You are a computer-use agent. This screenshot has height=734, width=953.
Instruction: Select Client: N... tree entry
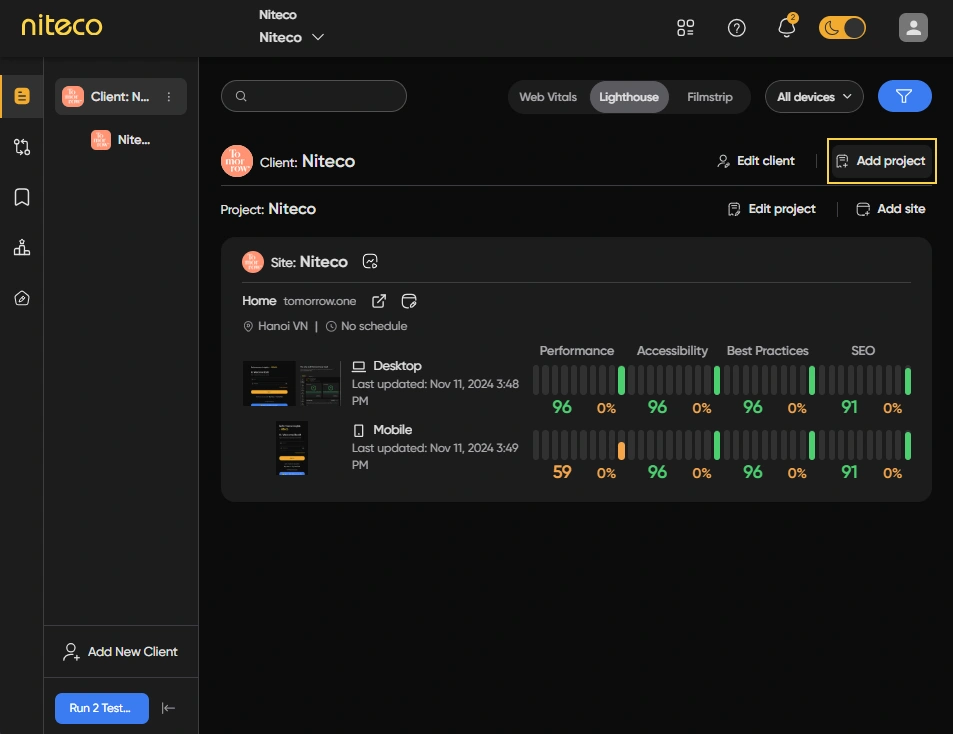[120, 97]
